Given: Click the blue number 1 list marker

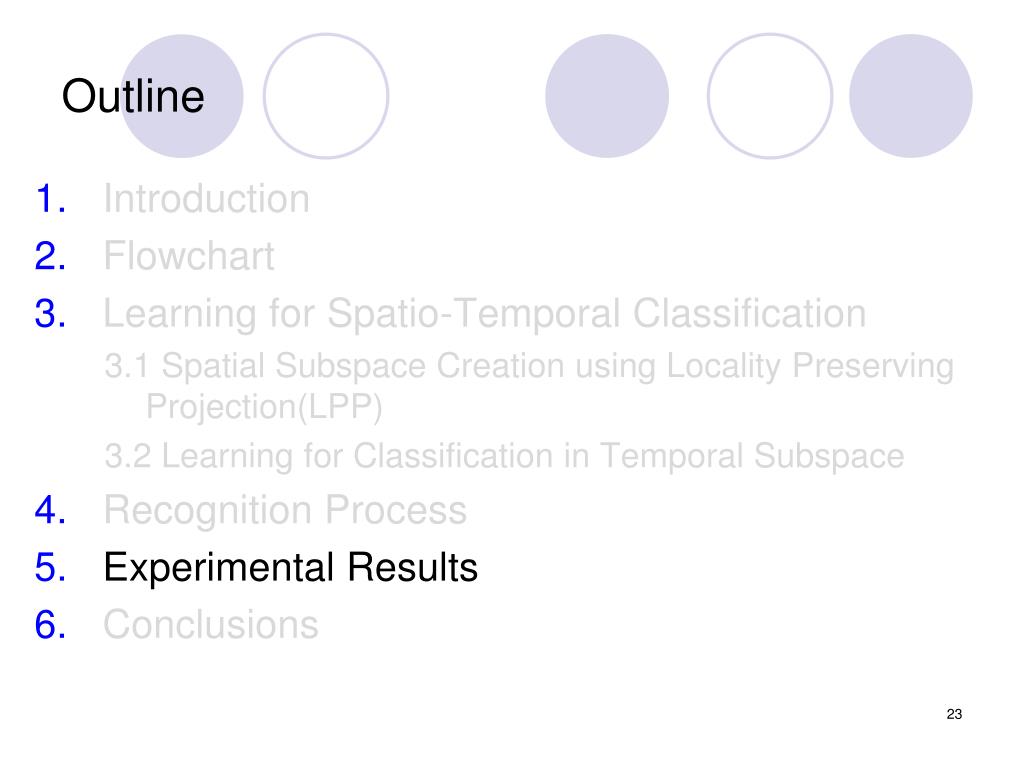Looking at the screenshot, I should pos(50,199).
